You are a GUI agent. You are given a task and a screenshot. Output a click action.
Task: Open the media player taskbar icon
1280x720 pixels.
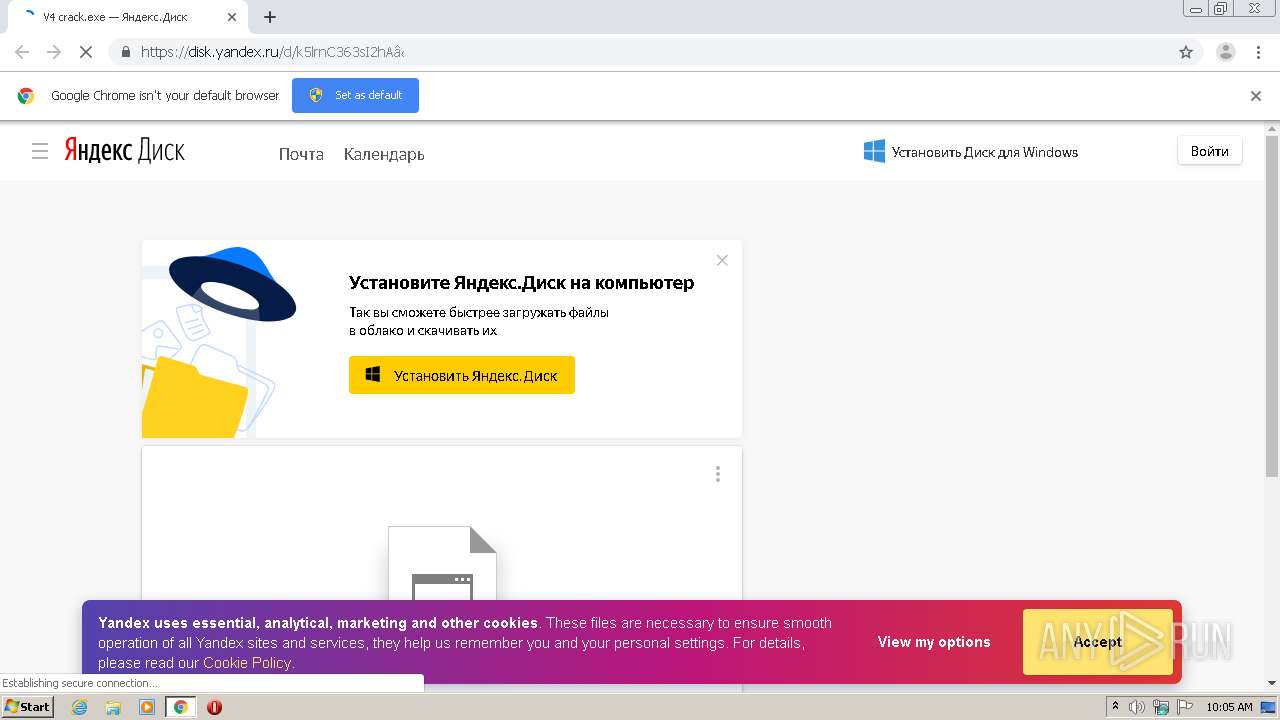(x=147, y=707)
